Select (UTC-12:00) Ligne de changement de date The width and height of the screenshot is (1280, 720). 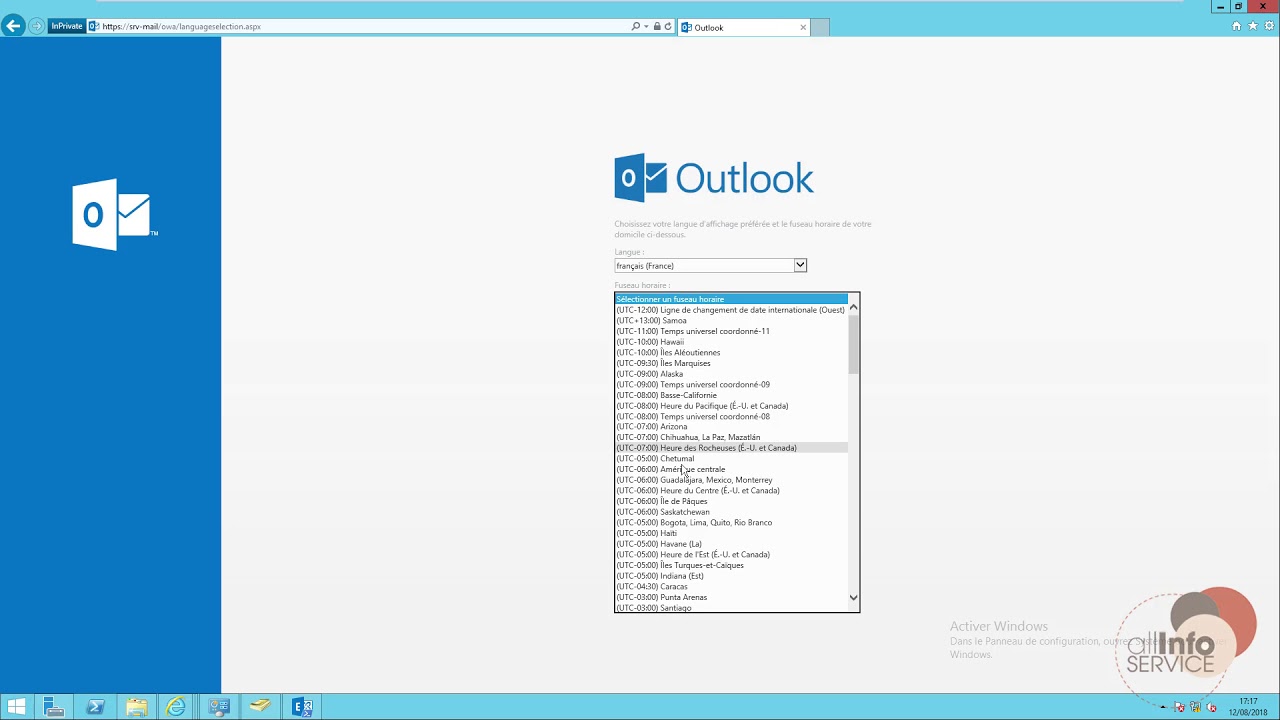coord(730,310)
